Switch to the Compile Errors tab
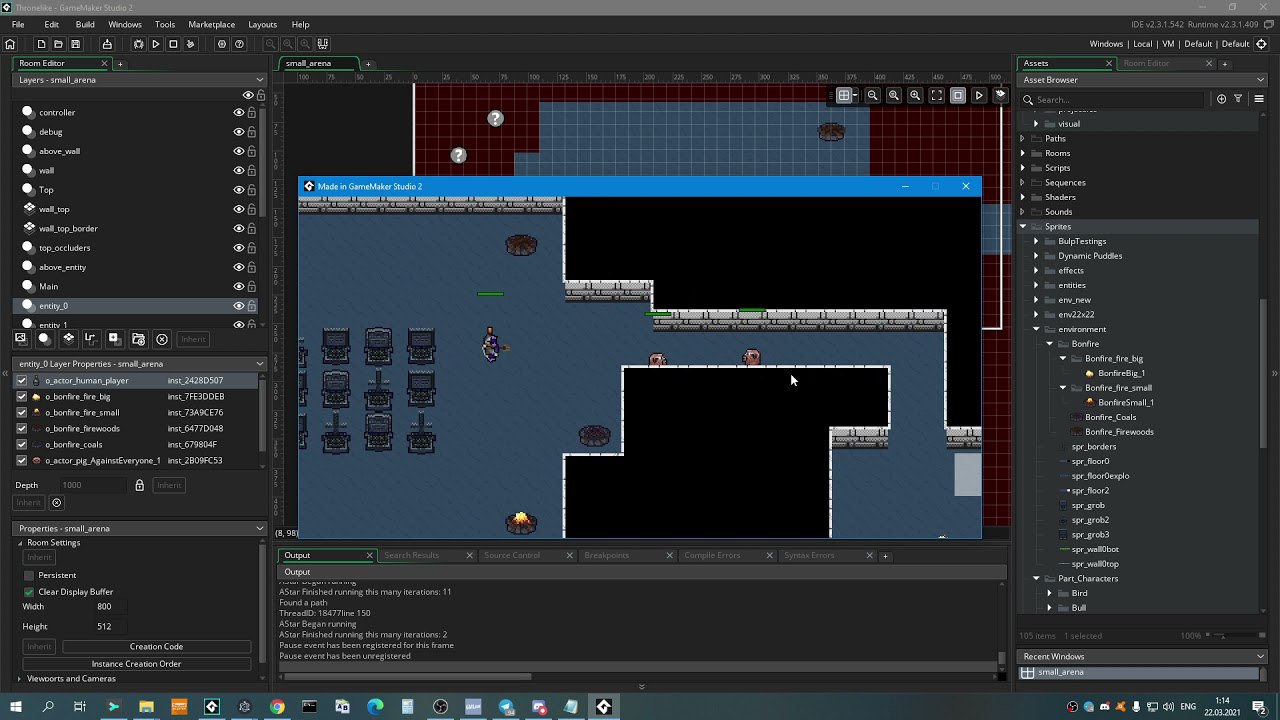This screenshot has height=720, width=1280. click(712, 555)
